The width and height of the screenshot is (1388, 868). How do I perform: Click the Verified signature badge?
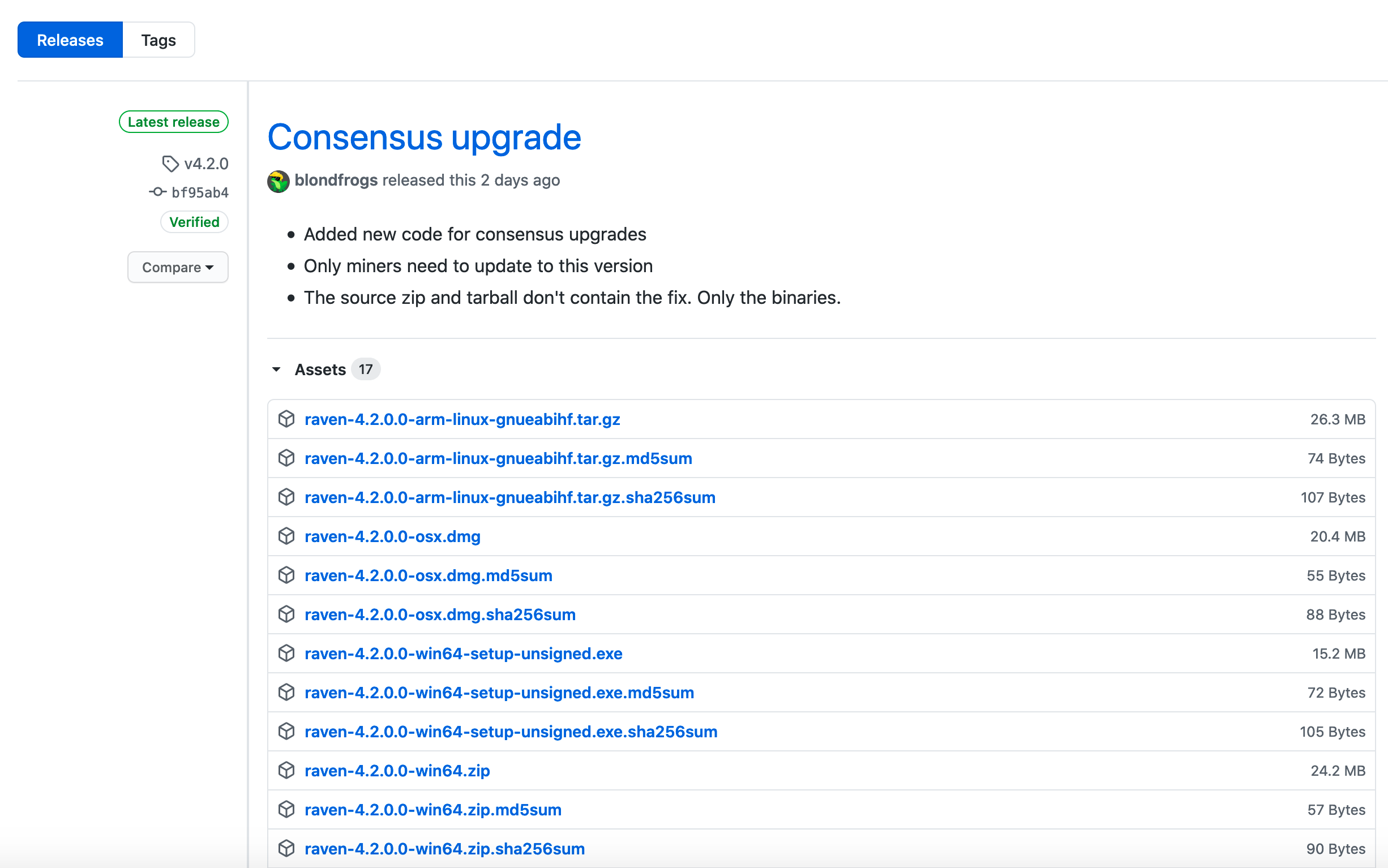194,222
